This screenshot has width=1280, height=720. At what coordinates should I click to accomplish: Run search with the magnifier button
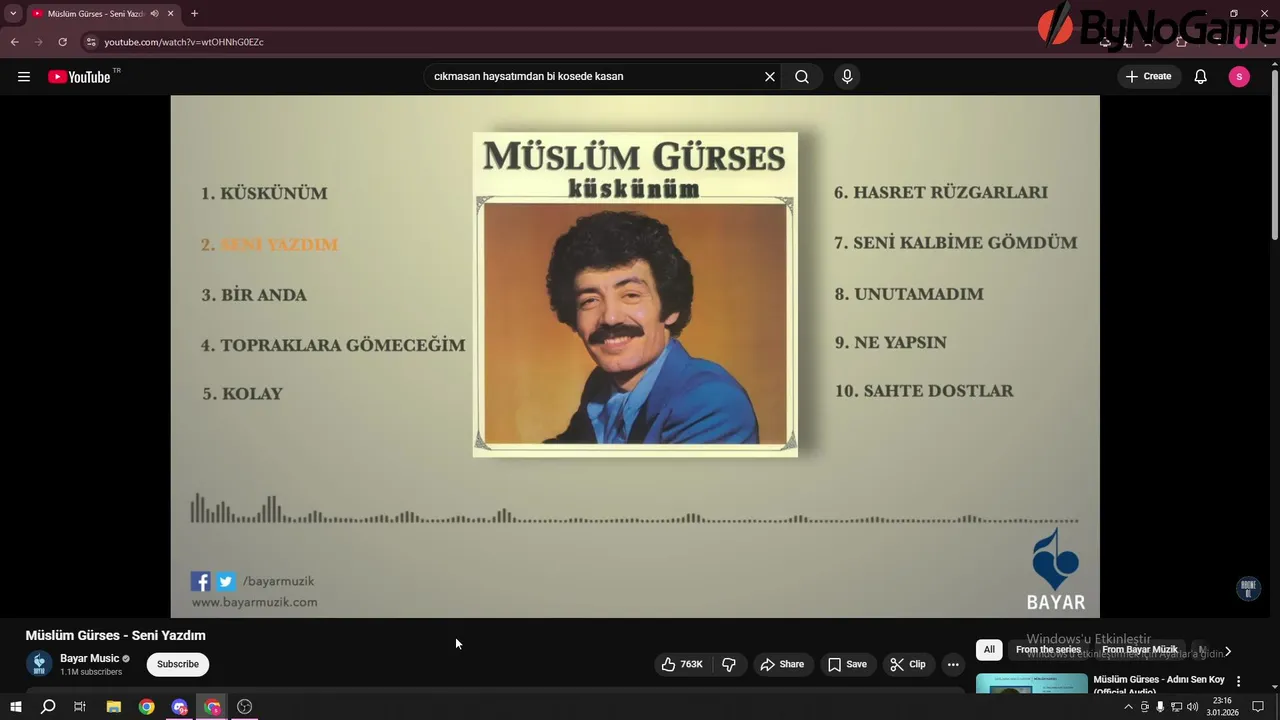point(802,77)
